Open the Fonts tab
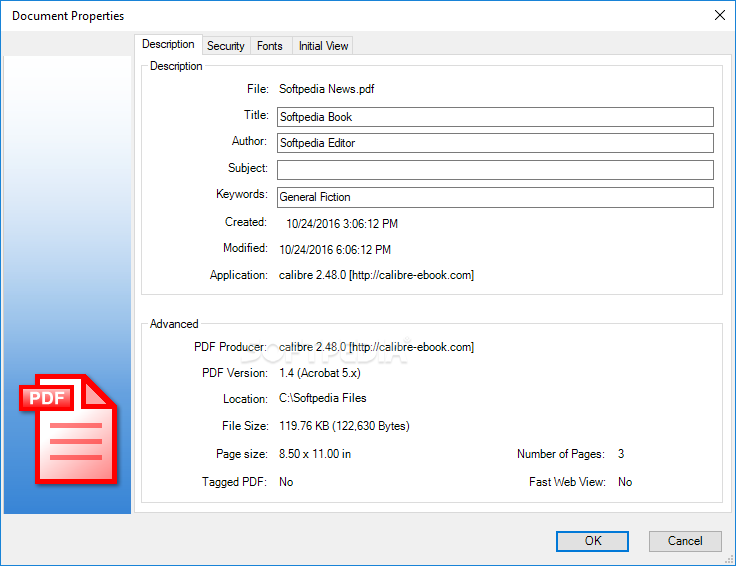 coord(270,46)
